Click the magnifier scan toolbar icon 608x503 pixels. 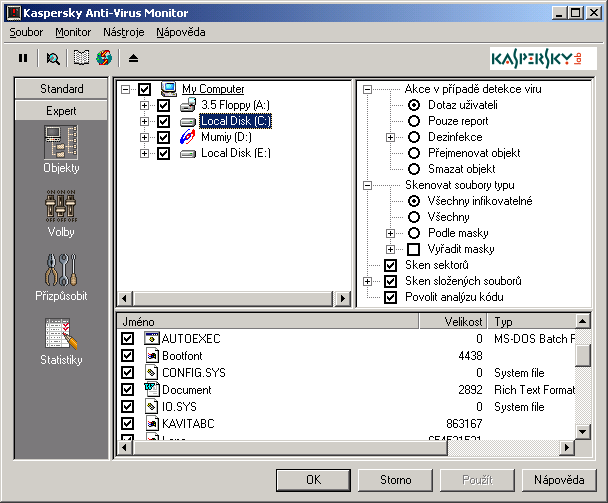[53, 59]
